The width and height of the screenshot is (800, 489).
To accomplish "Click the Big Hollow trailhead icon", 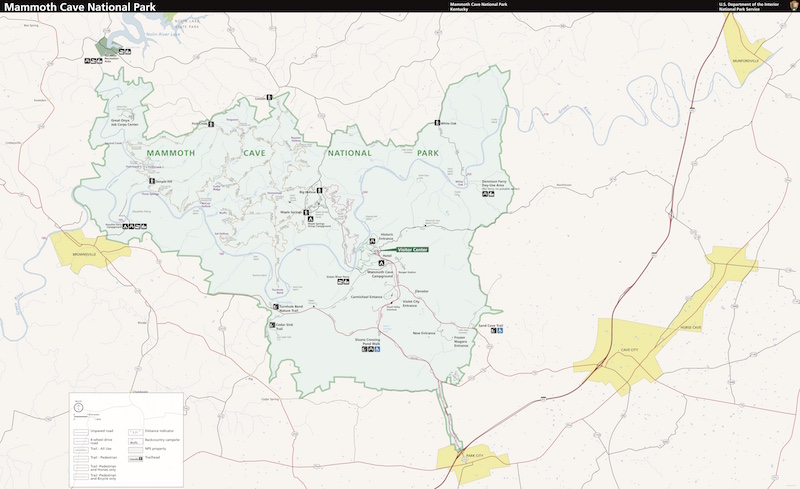I will click(319, 190).
